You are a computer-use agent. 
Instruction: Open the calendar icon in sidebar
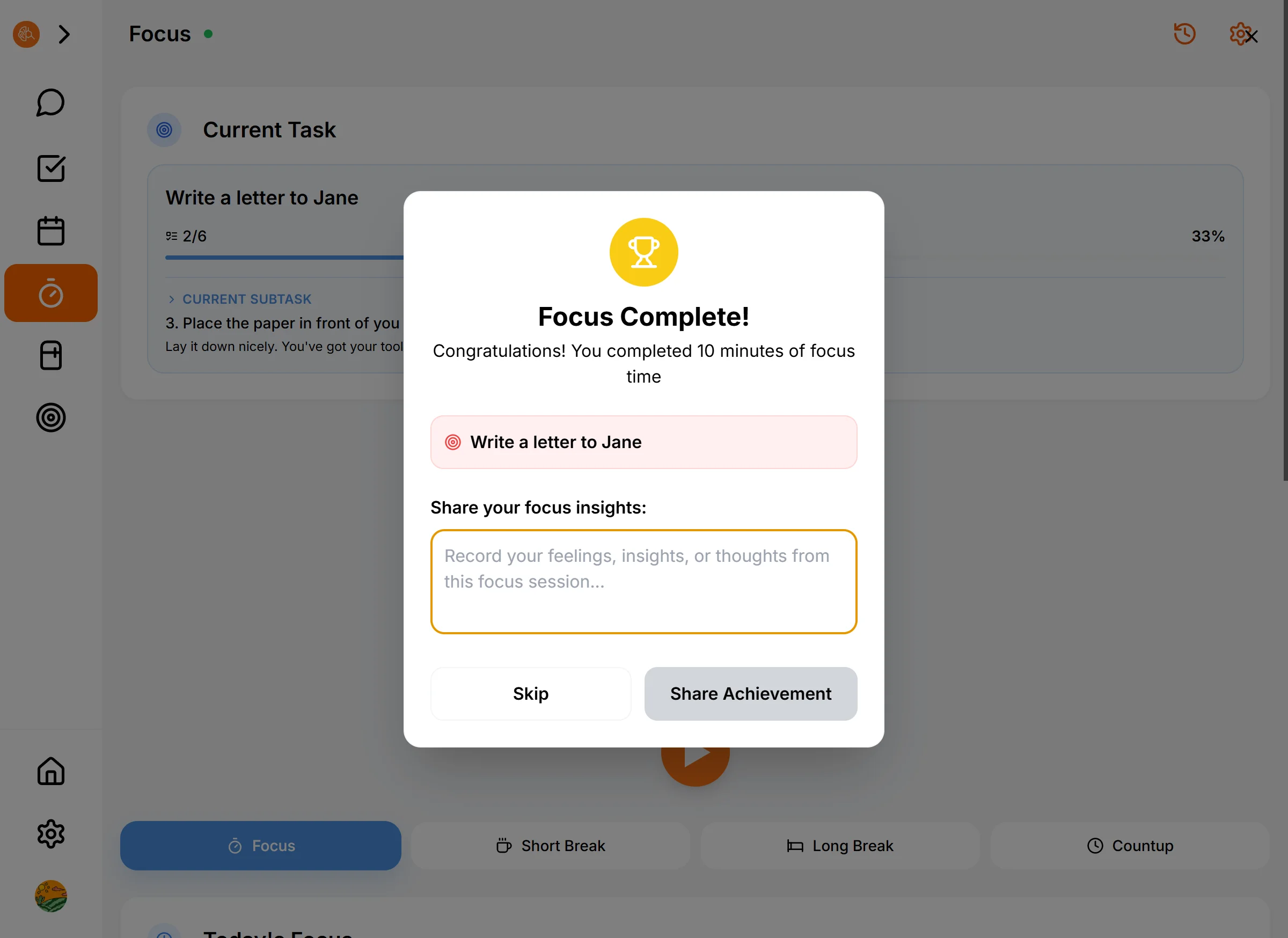[50, 231]
